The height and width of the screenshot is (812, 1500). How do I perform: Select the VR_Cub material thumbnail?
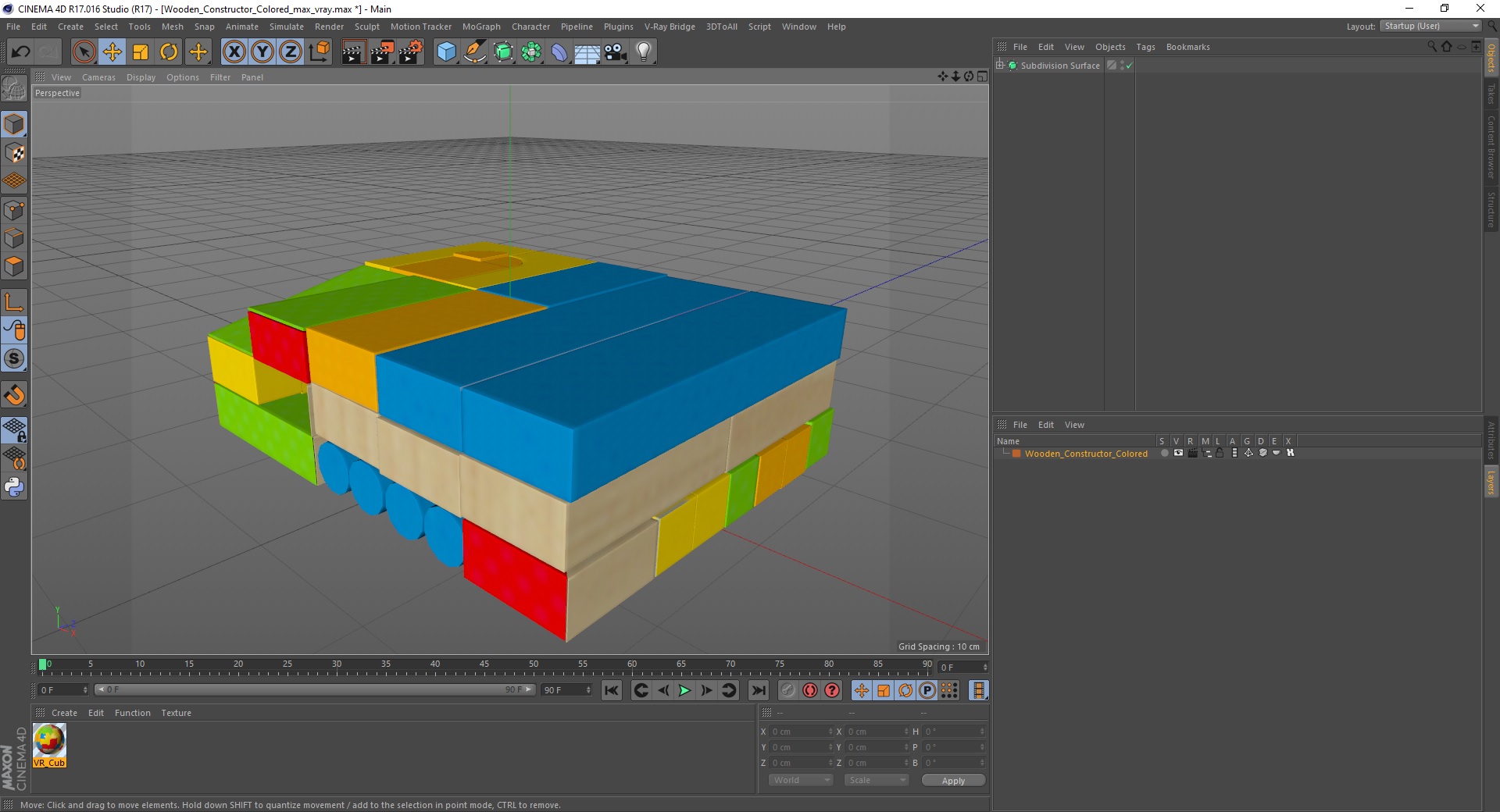49,745
